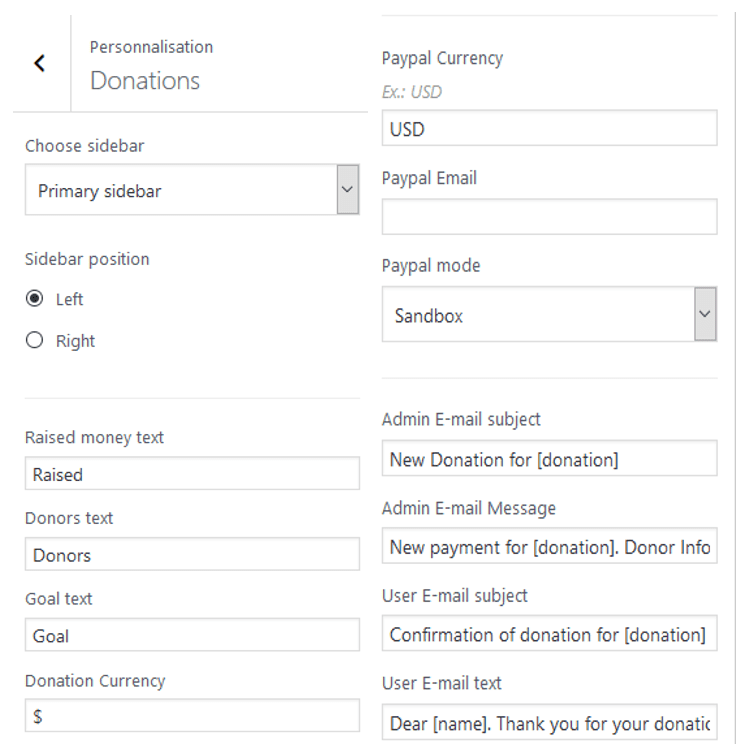Select the Right sidebar position radio
This screenshot has height=744, width=736.
point(34,340)
